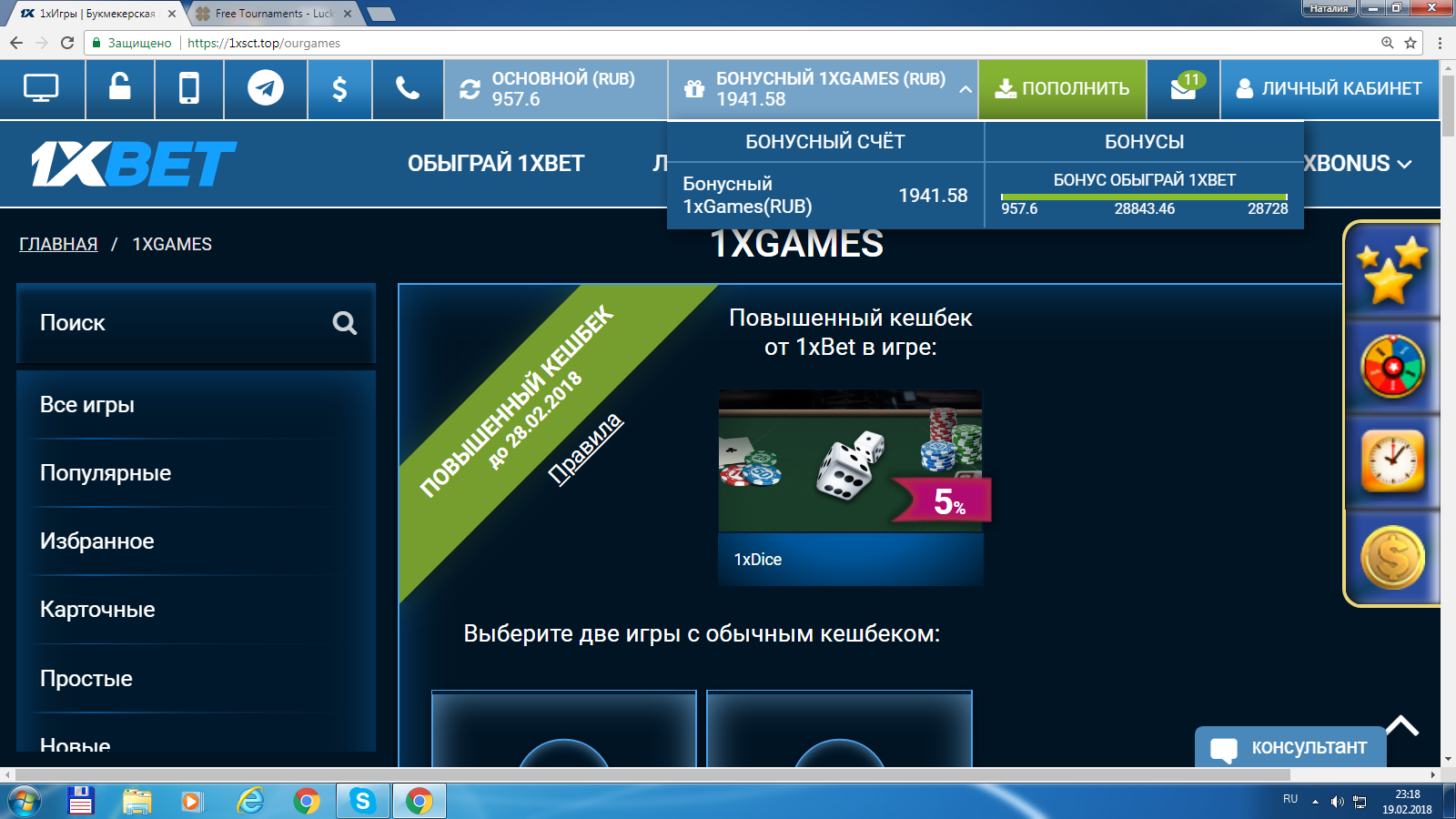The image size is (1456, 819).
Task: Click the БОНУС ОБЫГРАЙ 1XBET label
Action: tap(1145, 180)
